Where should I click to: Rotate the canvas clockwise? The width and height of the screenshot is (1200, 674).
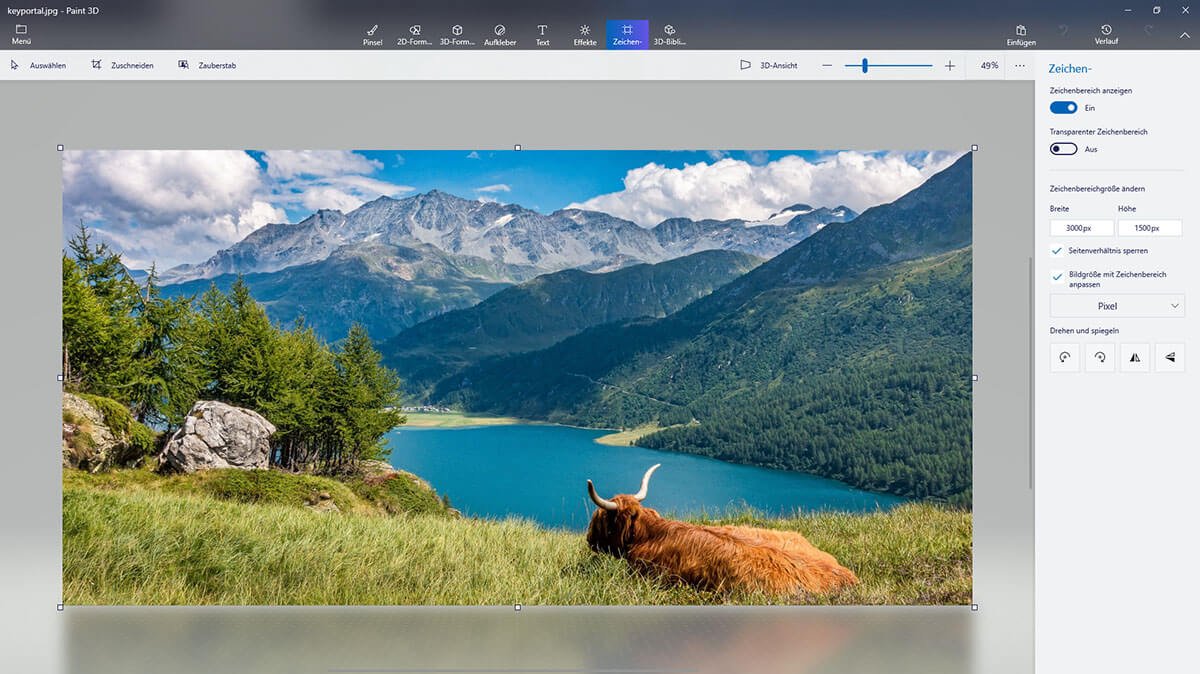tap(1099, 357)
